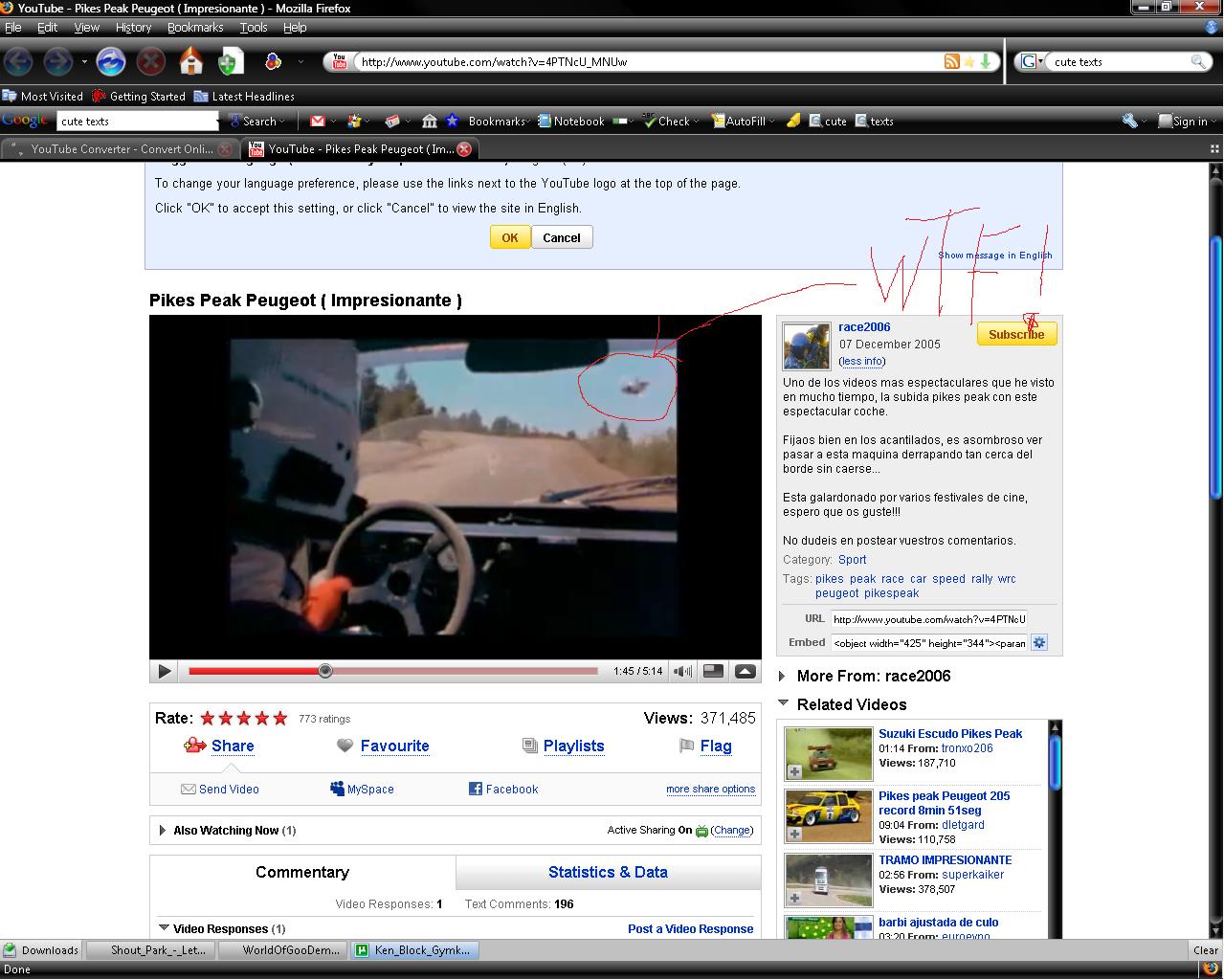Click the Embed code field
Viewport: 1224px width, 980px height.
click(x=928, y=643)
